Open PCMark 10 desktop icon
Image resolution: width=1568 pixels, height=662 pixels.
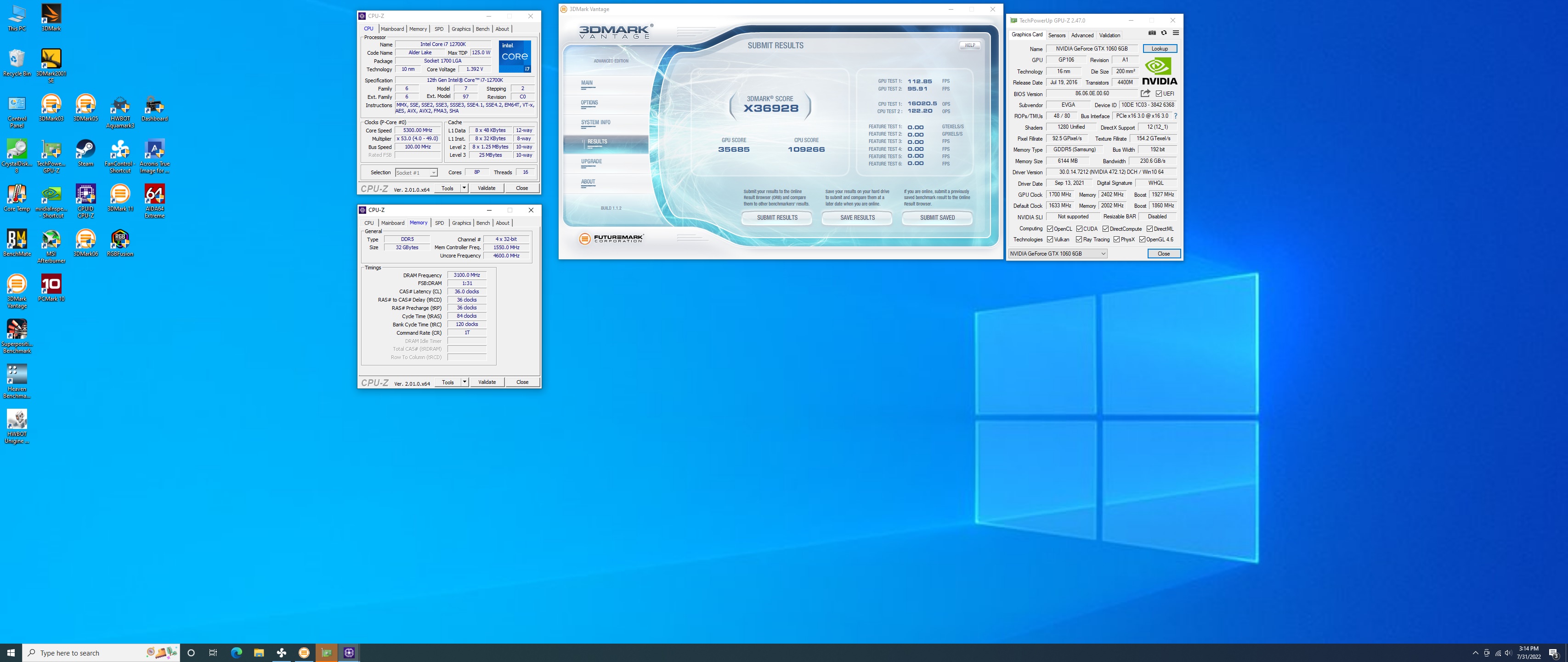(x=51, y=288)
